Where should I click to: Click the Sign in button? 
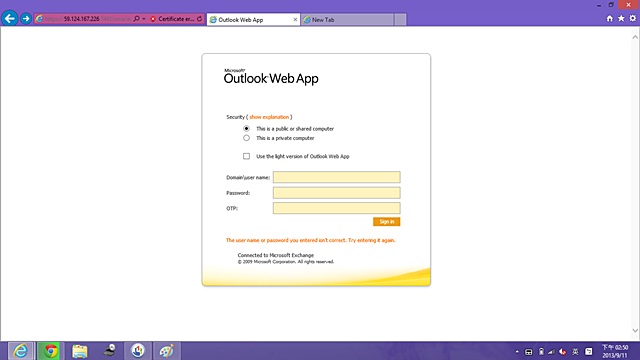387,222
